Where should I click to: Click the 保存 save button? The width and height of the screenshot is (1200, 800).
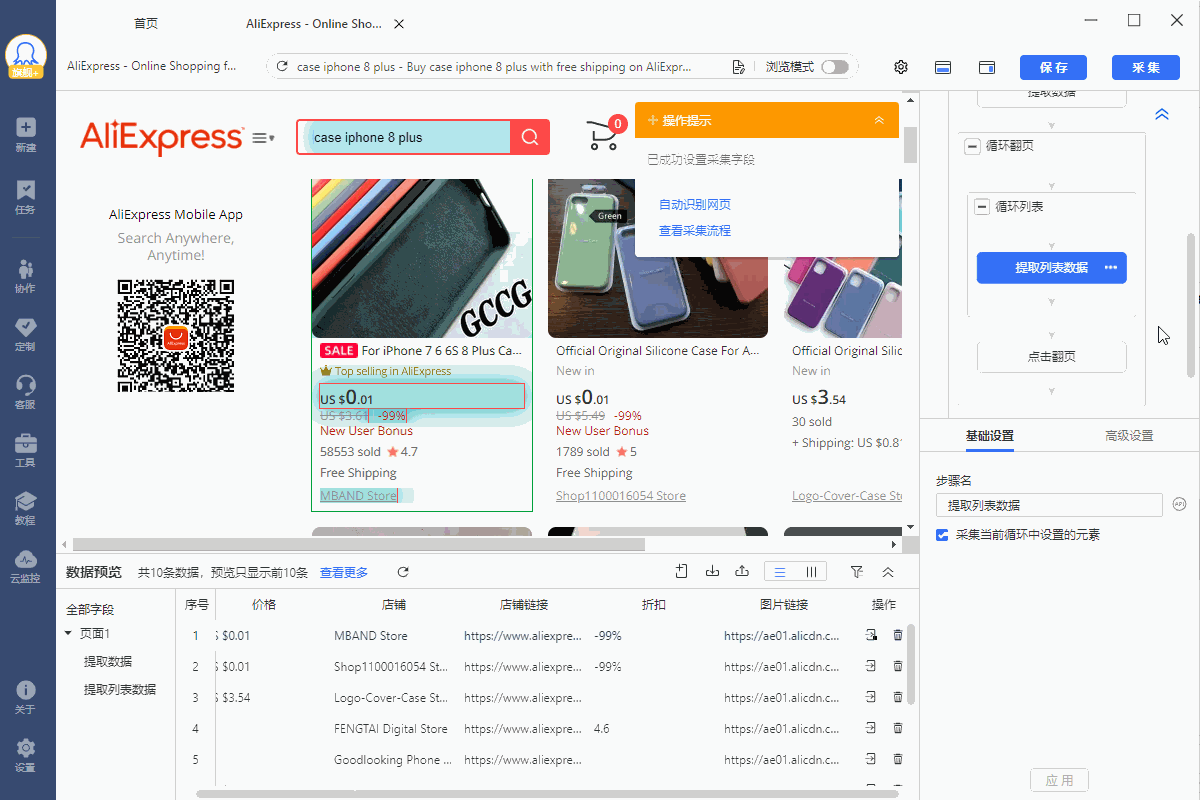click(1054, 67)
